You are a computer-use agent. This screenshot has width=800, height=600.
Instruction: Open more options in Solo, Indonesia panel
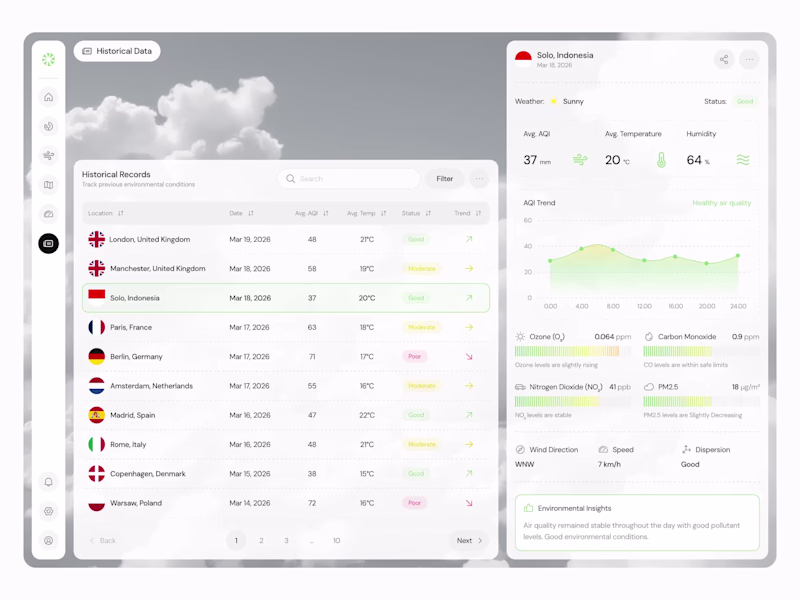click(x=749, y=60)
